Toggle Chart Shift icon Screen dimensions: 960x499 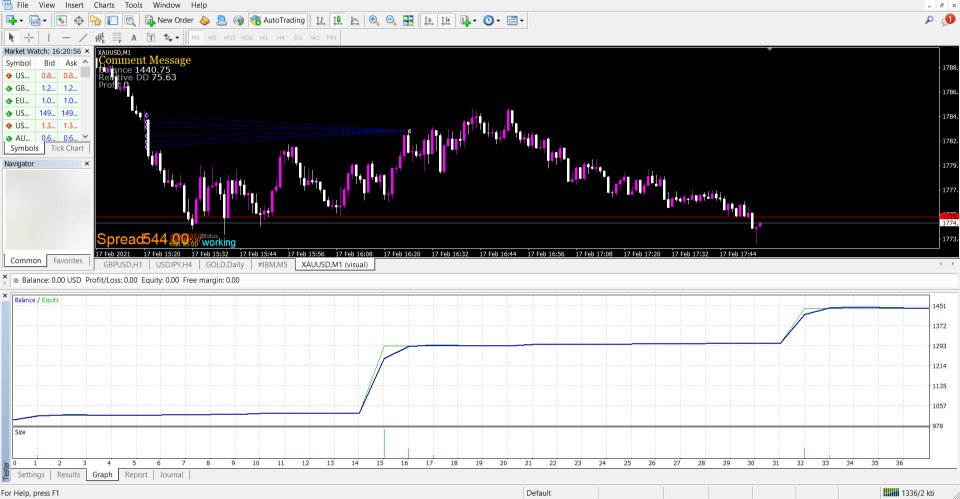[446, 20]
